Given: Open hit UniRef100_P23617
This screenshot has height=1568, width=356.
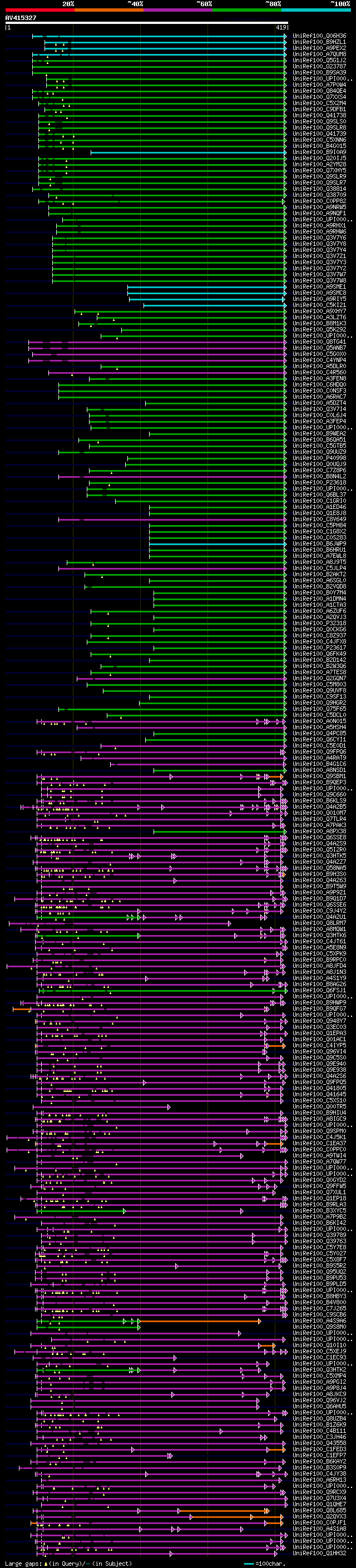Looking at the screenshot, I should click(x=319, y=647).
